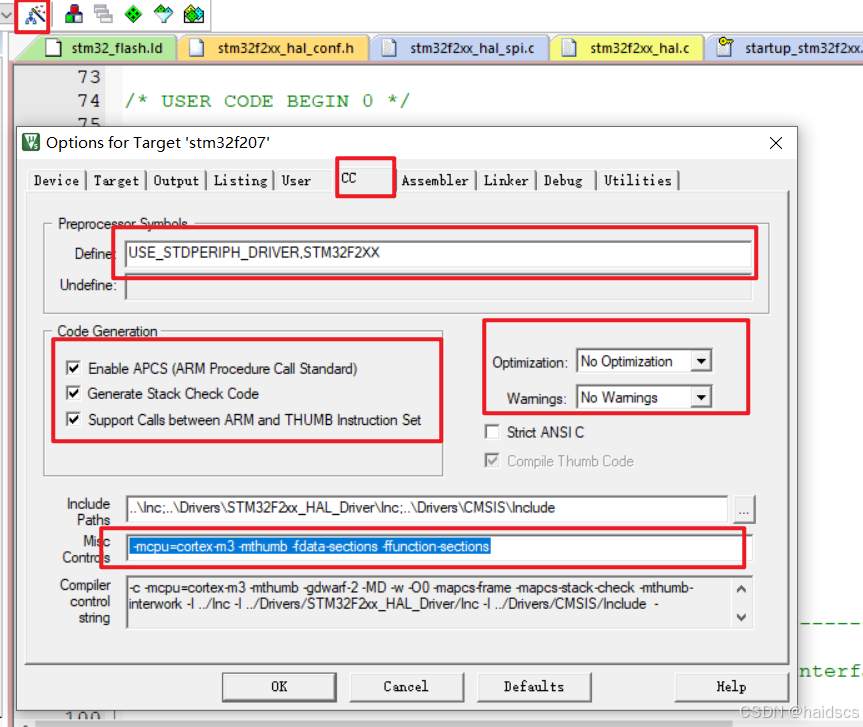The image size is (863, 727).
Task: Open the Listing options tab
Action: coord(241,181)
